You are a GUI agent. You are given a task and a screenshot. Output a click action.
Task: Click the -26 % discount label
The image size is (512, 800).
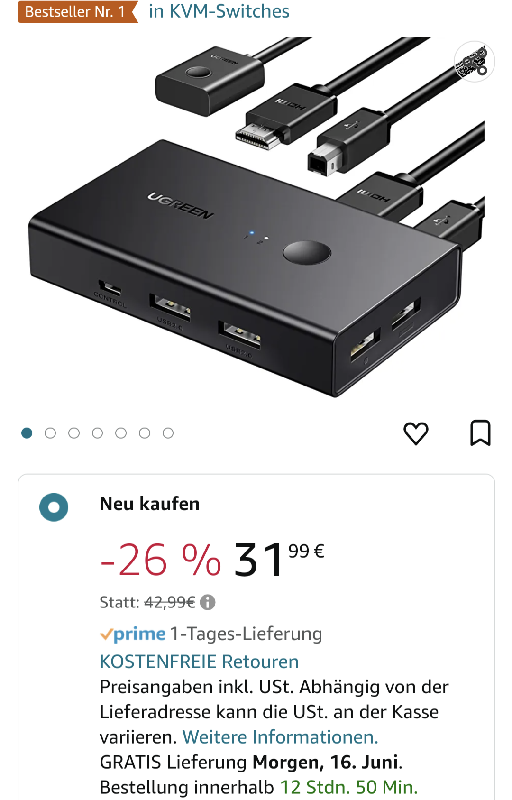click(160, 560)
